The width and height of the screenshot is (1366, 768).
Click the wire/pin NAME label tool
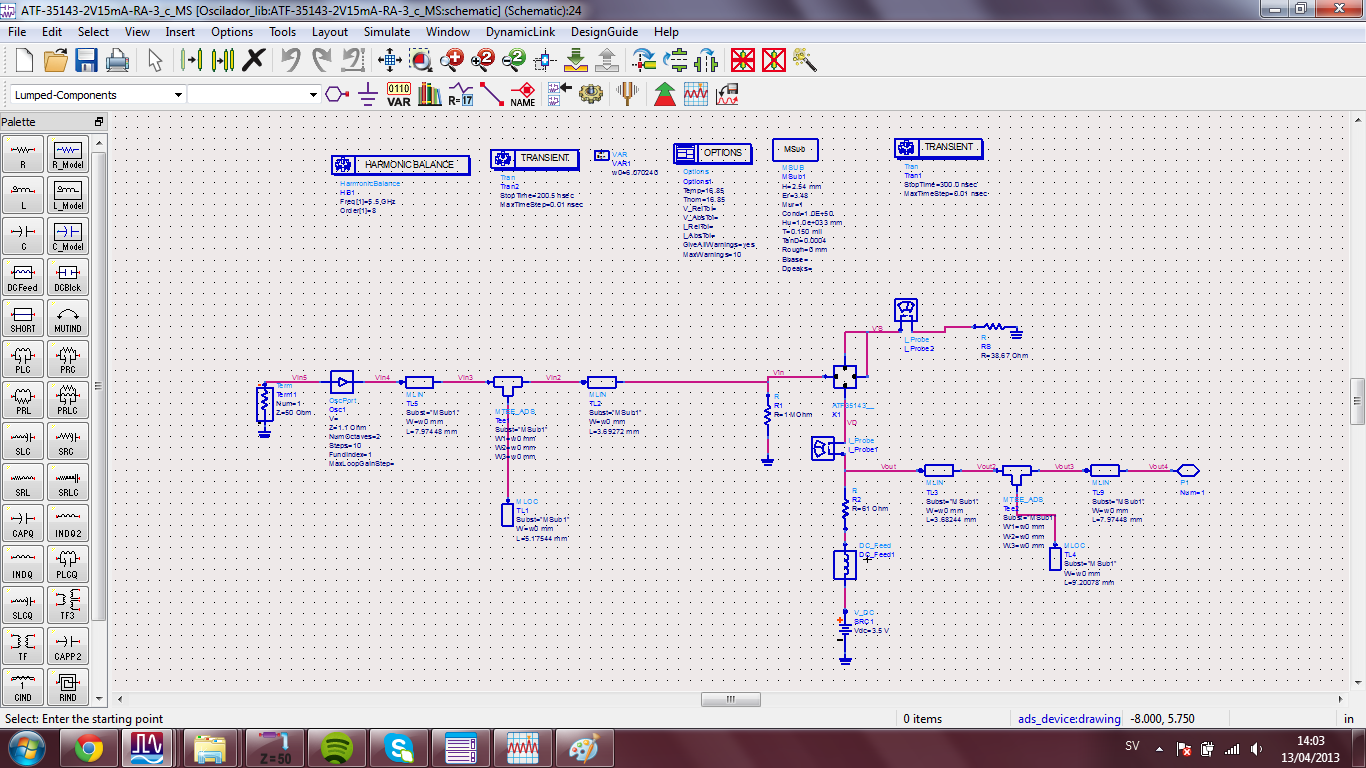[x=522, y=94]
